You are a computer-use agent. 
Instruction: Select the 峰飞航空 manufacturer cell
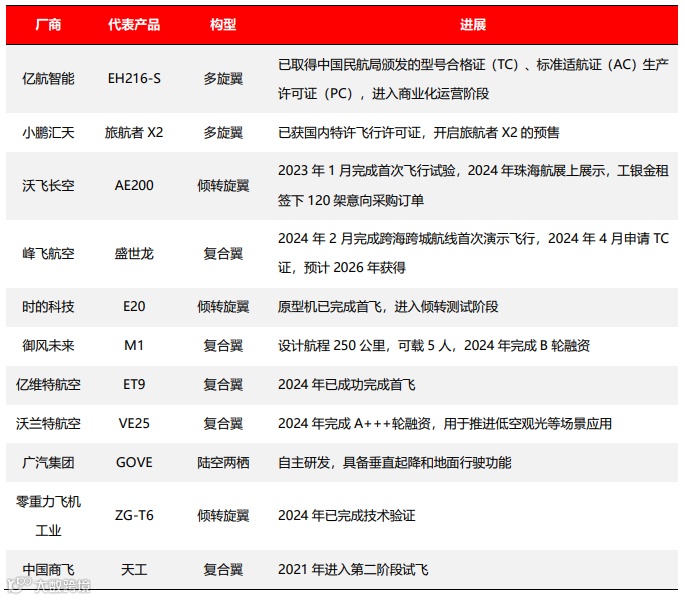tap(48, 253)
